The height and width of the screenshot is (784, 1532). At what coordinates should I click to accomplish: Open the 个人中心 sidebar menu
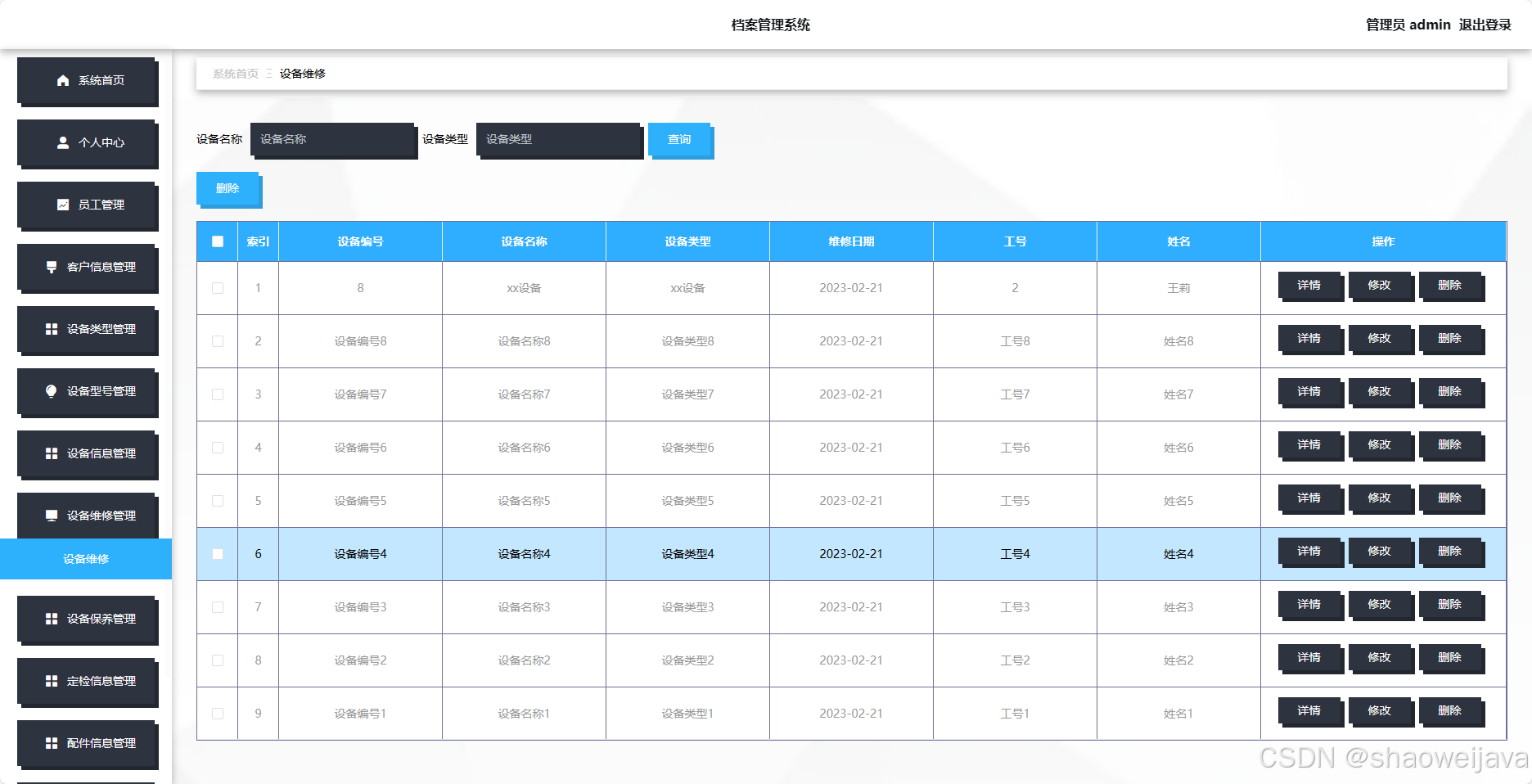[x=87, y=143]
